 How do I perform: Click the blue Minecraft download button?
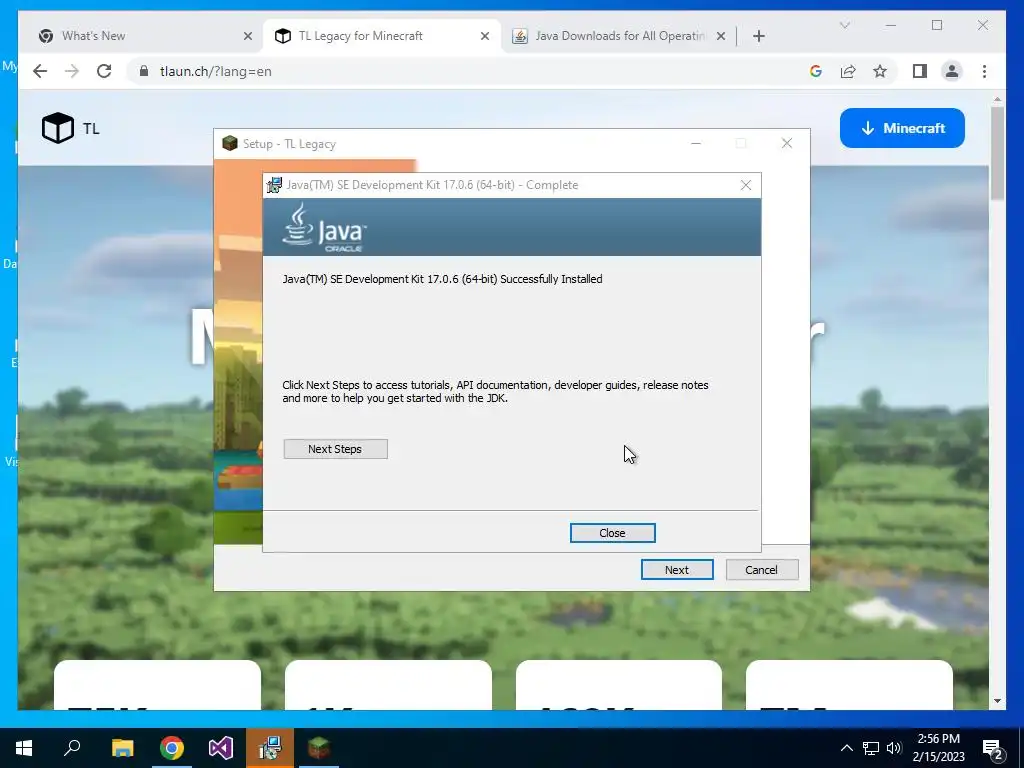[902, 128]
